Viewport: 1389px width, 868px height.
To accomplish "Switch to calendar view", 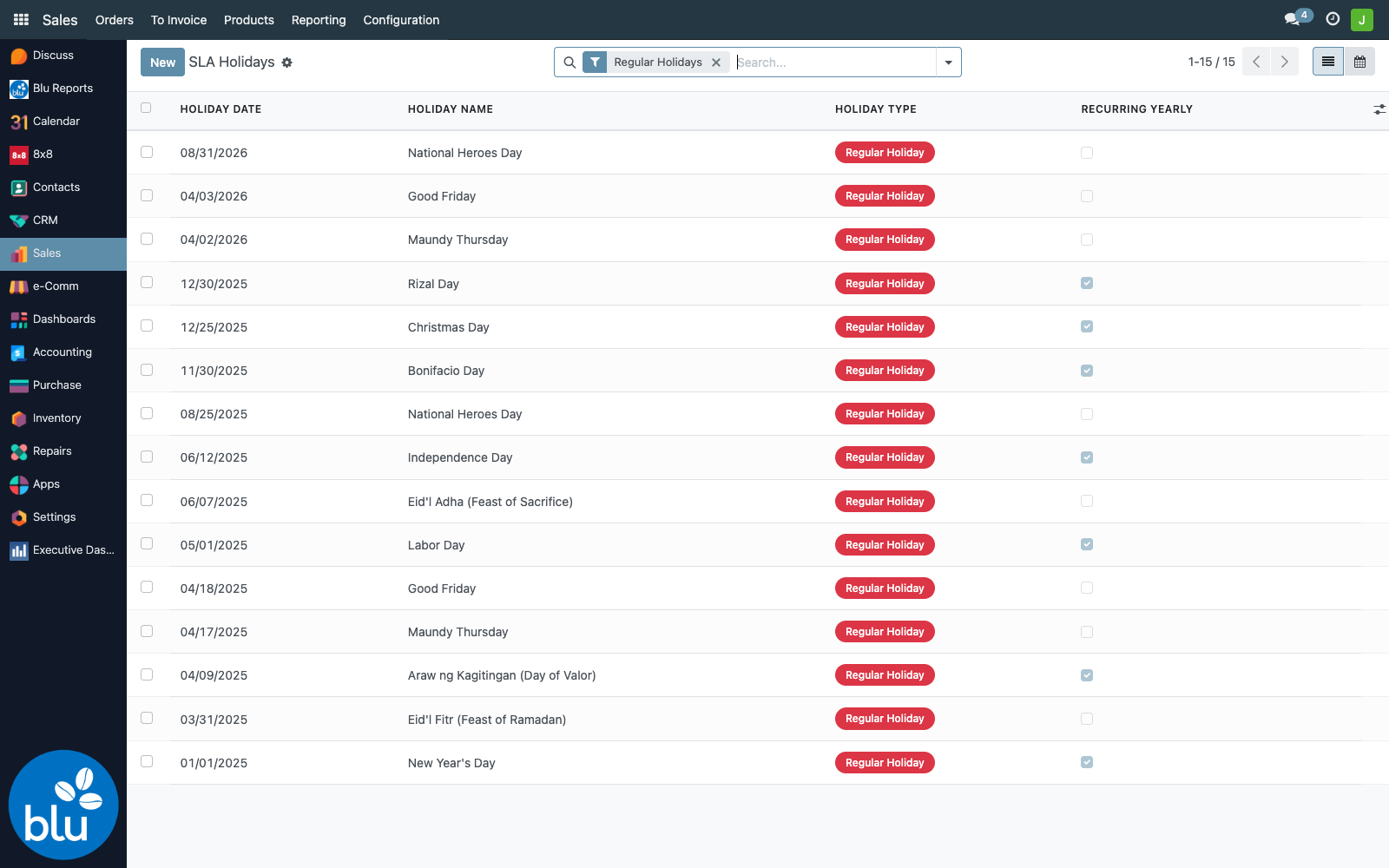I will 1359,62.
